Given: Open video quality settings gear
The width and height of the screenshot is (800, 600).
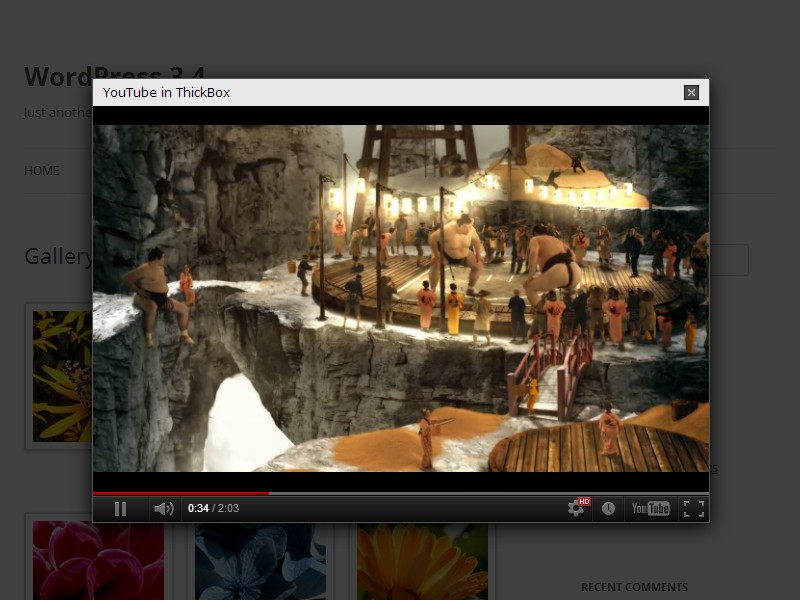Looking at the screenshot, I should coord(578,508).
